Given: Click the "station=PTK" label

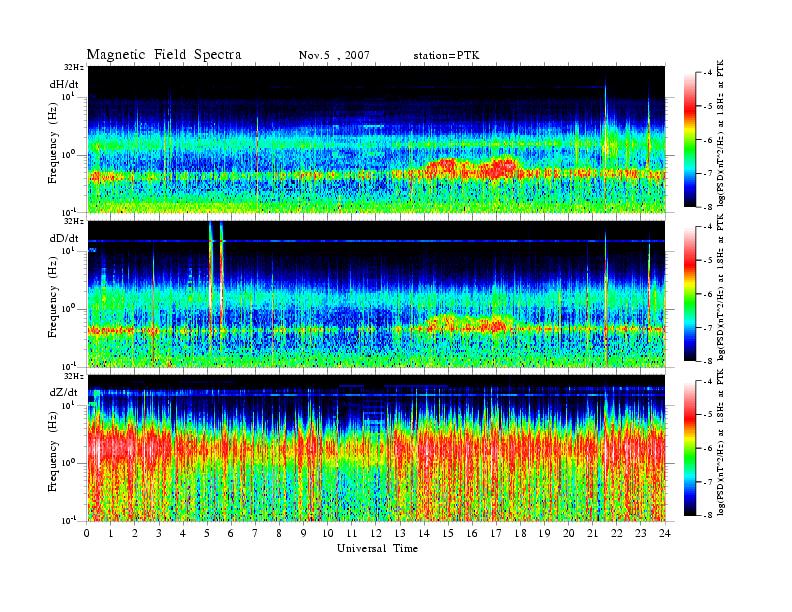Looking at the screenshot, I should (446, 56).
